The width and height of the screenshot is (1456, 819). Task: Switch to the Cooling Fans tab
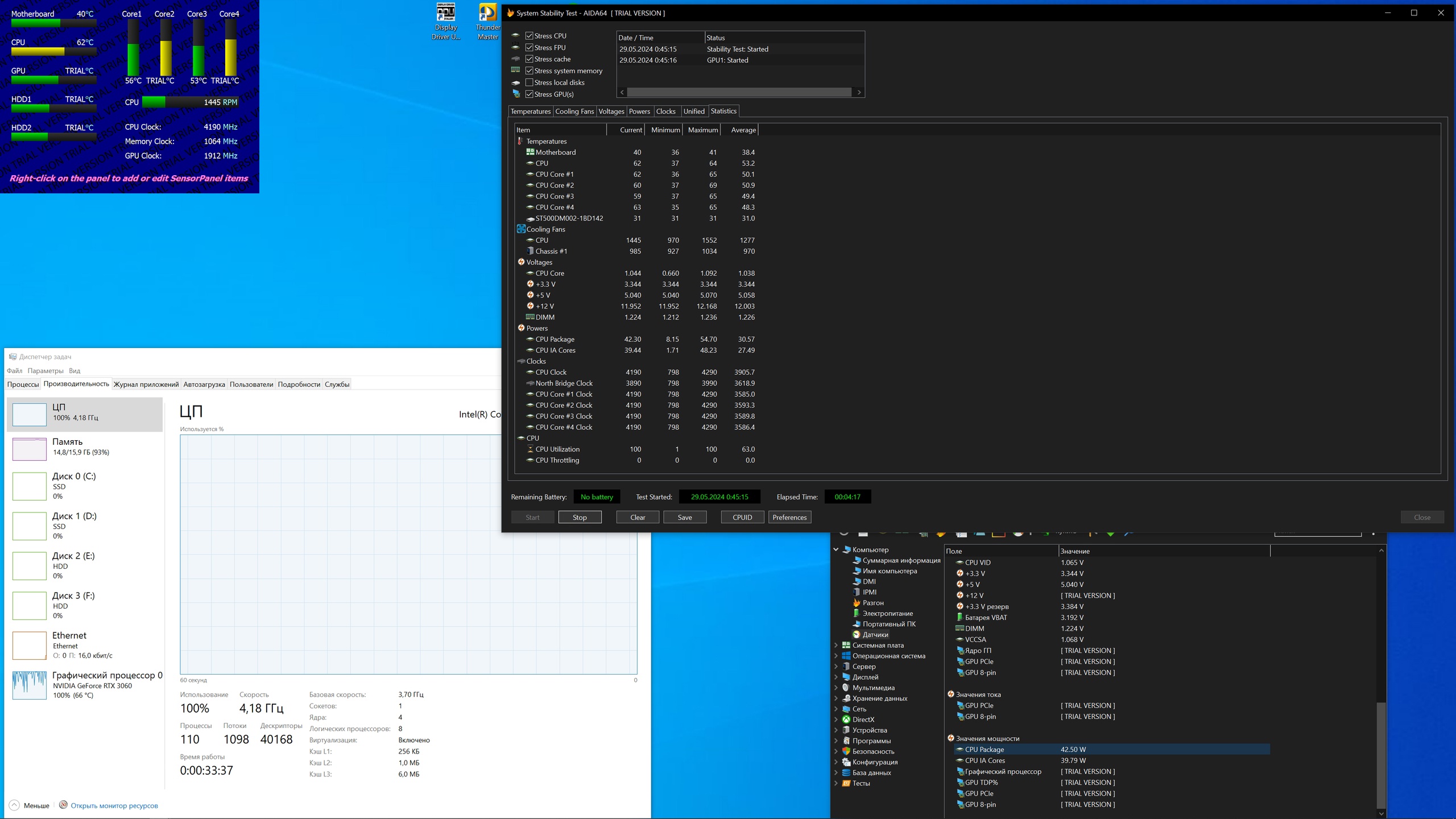574,111
